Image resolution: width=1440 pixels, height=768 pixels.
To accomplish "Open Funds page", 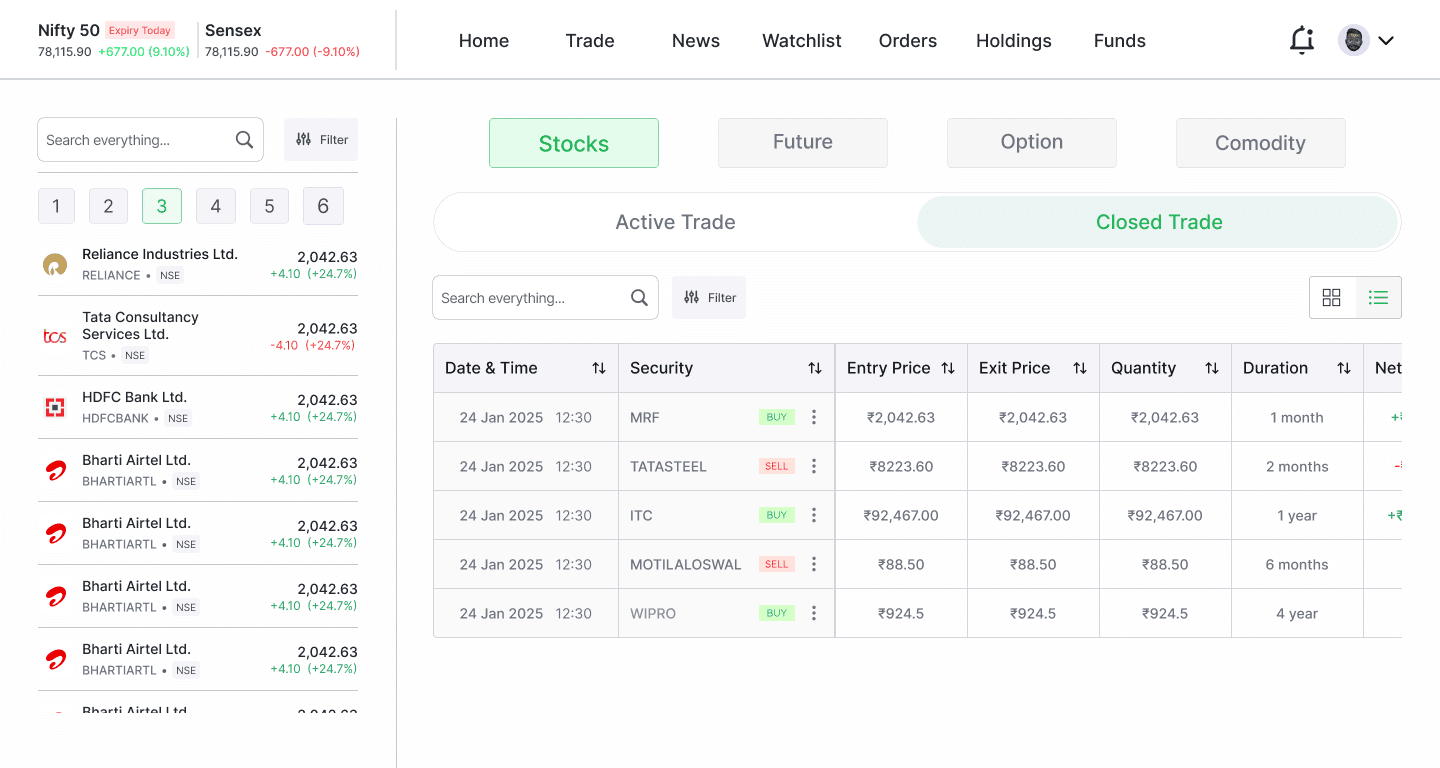I will pyautogui.click(x=1120, y=41).
